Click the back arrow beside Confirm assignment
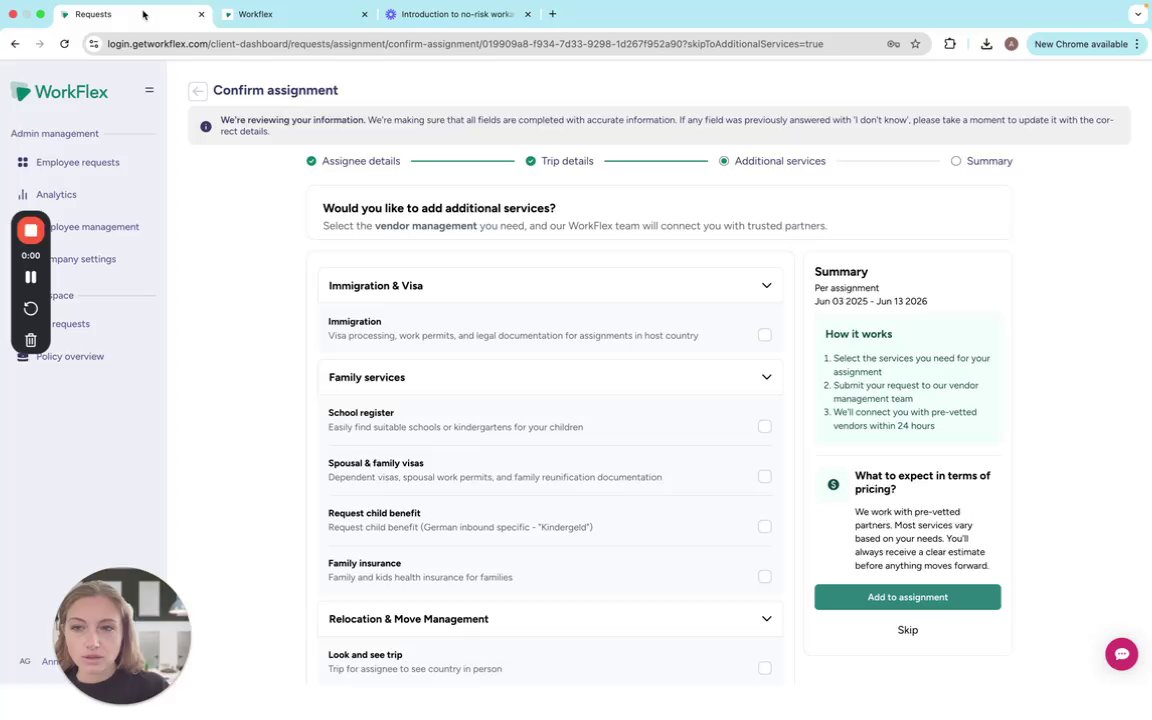The width and height of the screenshot is (1152, 720). pos(198,91)
